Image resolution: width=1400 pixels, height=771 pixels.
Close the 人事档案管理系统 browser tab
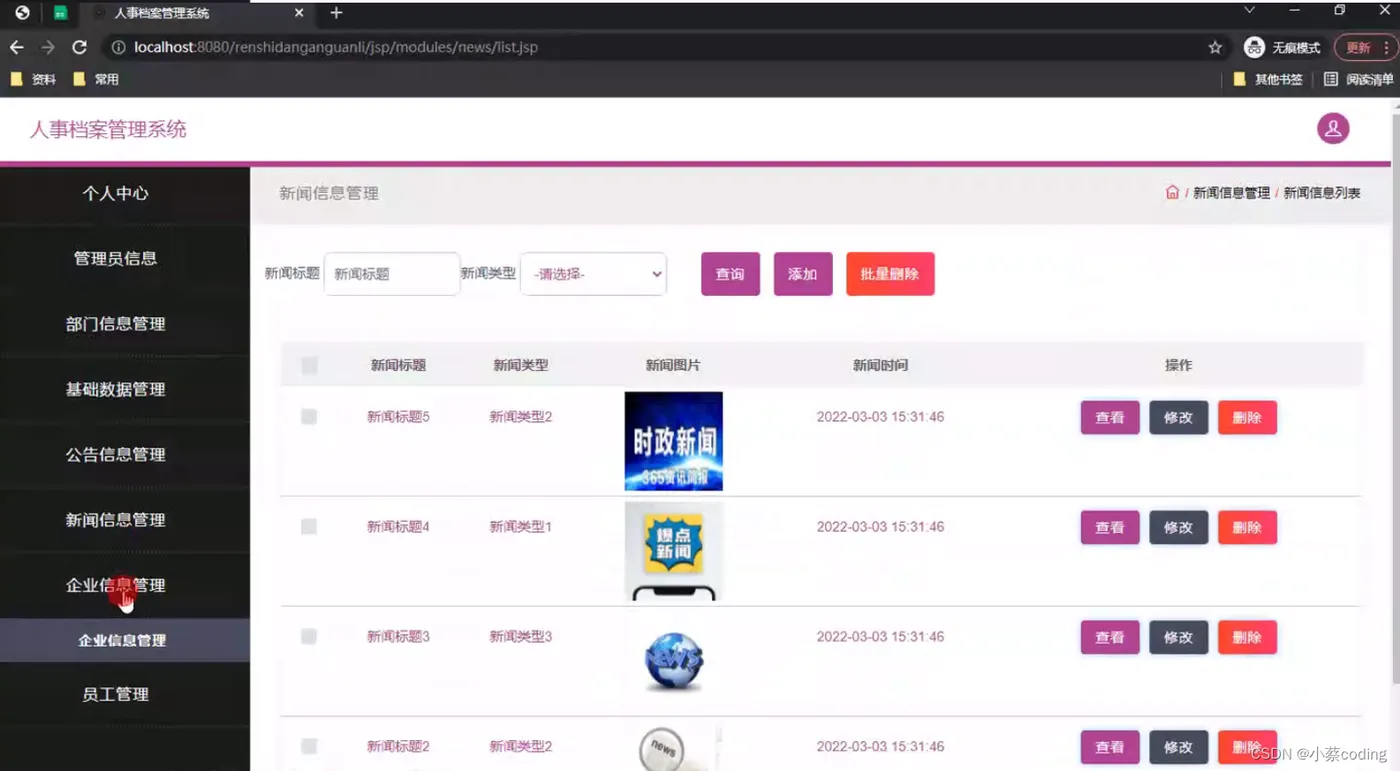(x=299, y=13)
